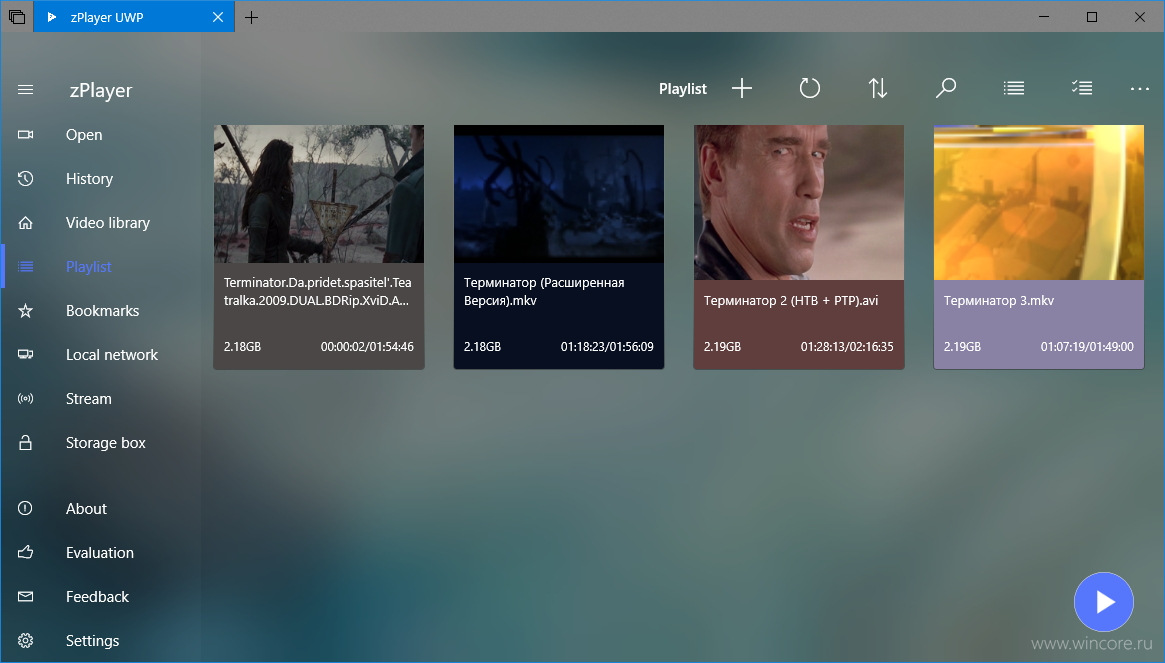Click the zPlayer app title text
The height and width of the screenshot is (663, 1165).
(x=101, y=90)
